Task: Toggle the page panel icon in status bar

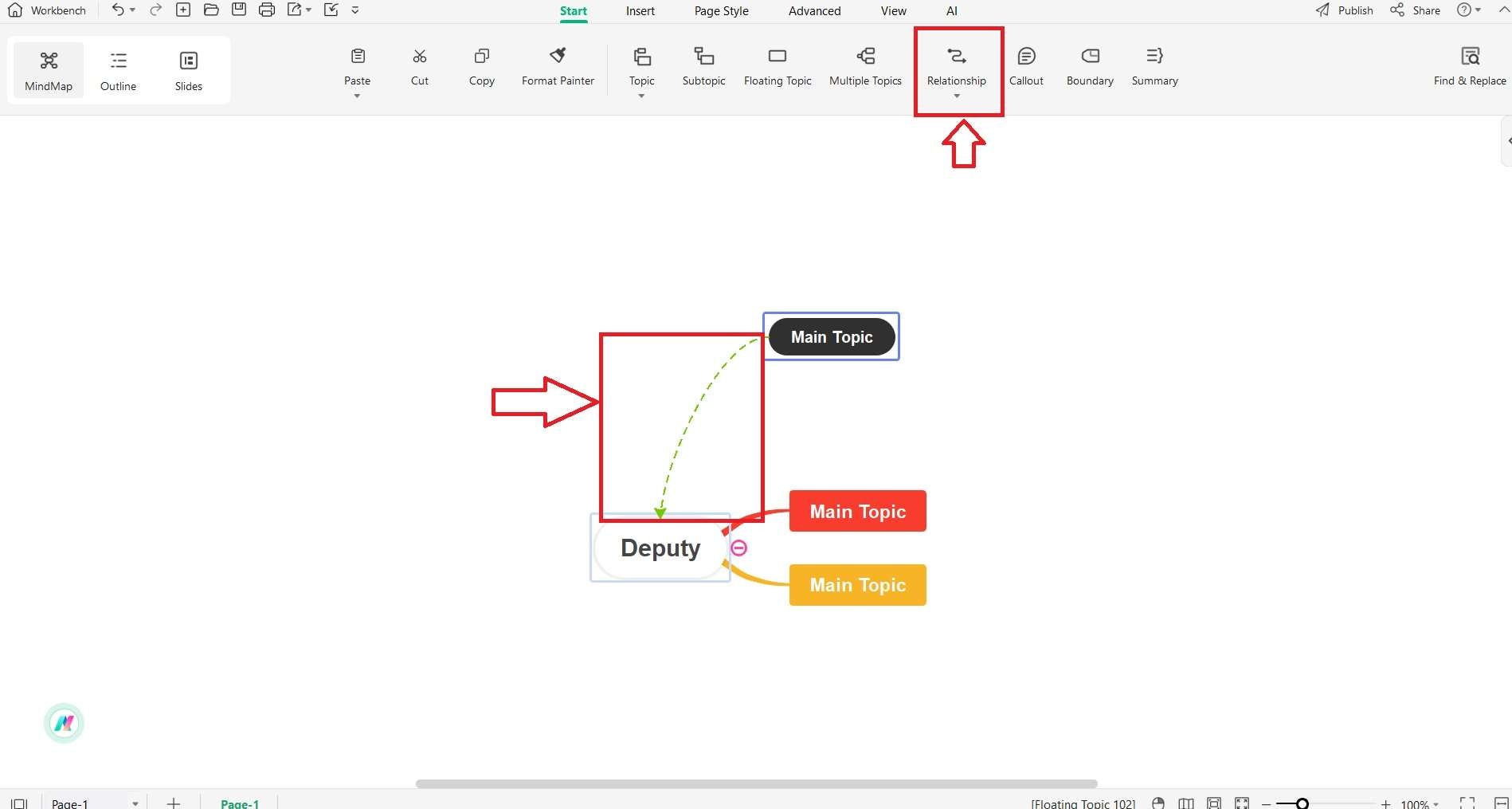Action: tap(19, 803)
